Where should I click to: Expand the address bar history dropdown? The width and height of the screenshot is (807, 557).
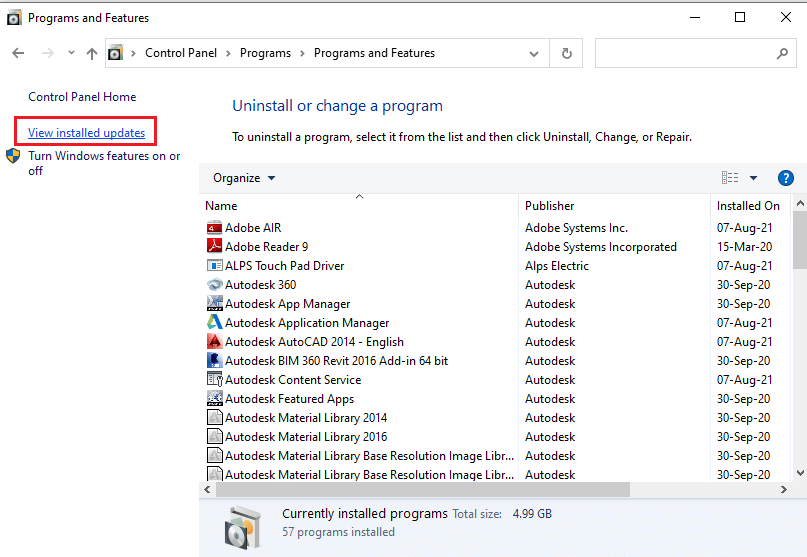pos(534,54)
